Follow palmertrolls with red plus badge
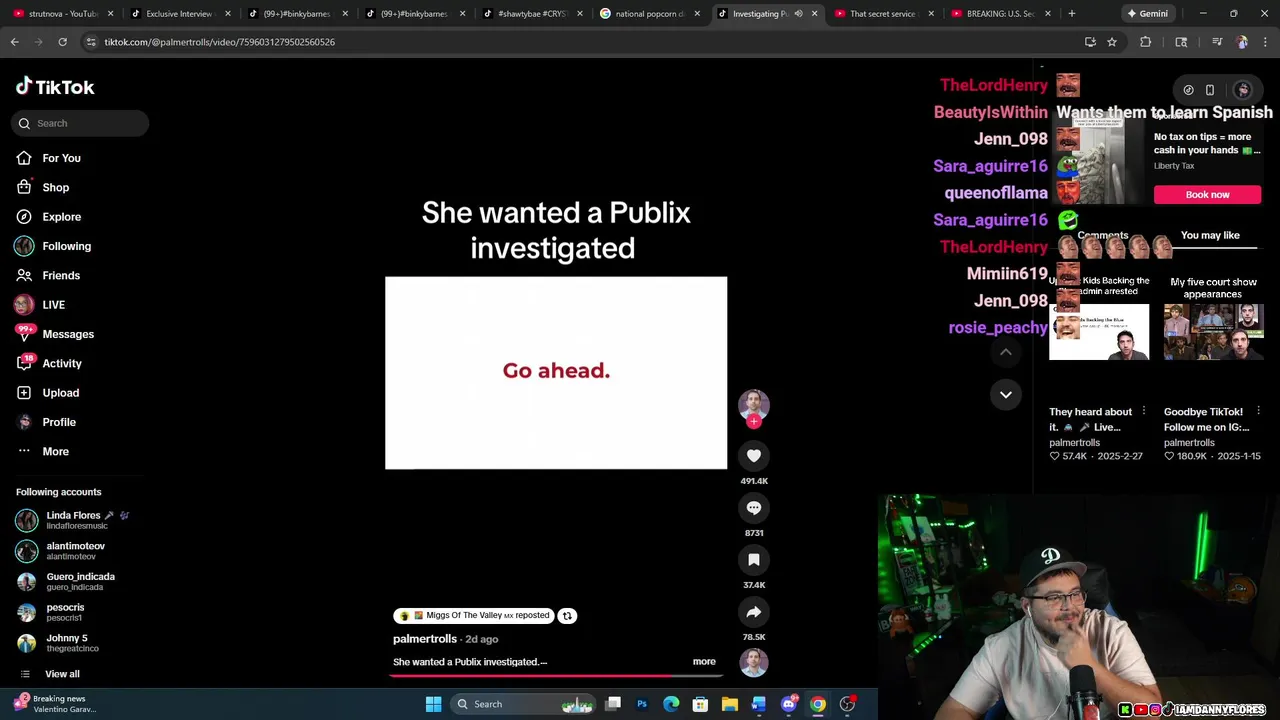The image size is (1280, 720). [x=754, y=422]
